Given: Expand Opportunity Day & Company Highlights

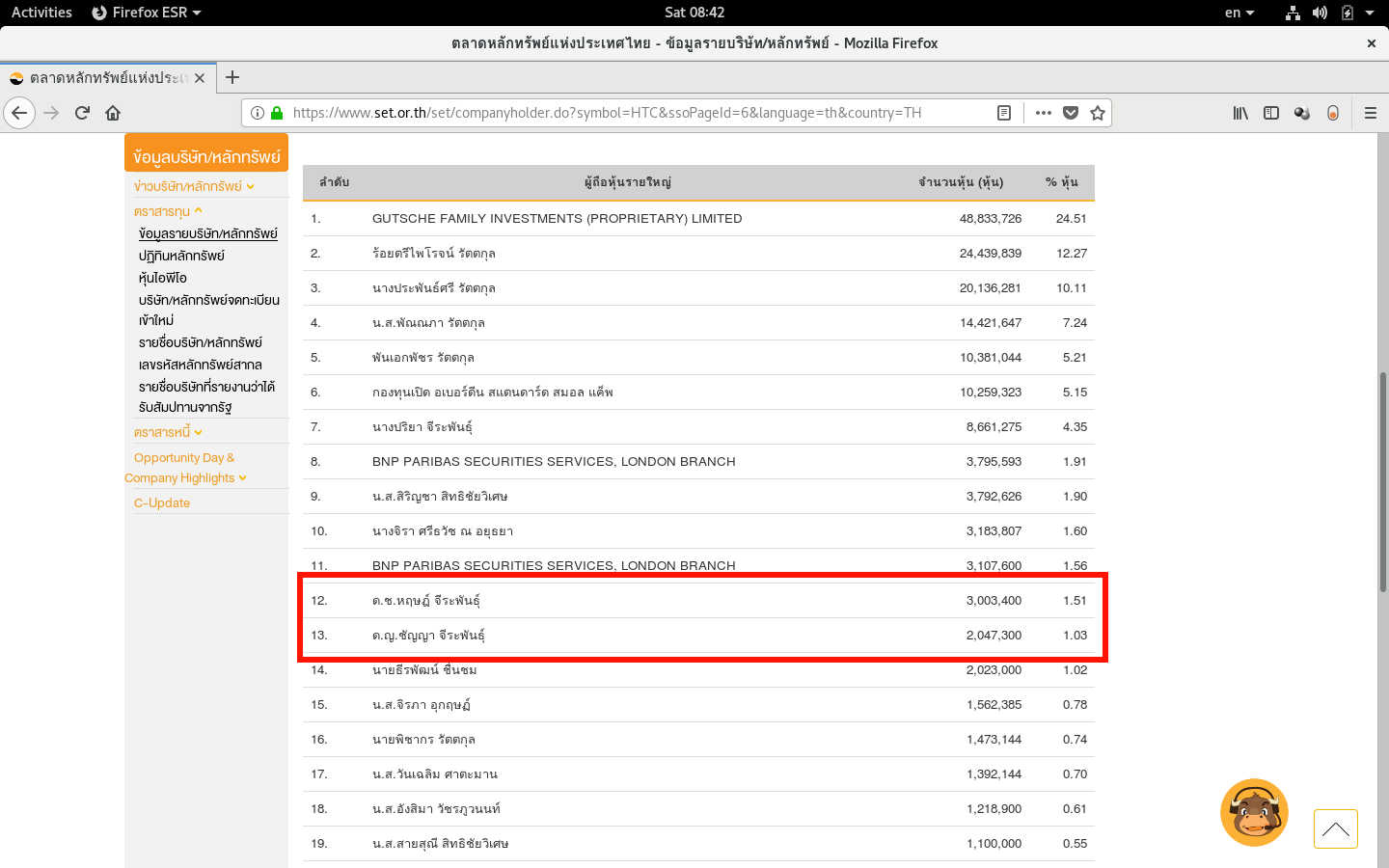Looking at the screenshot, I should [x=185, y=468].
